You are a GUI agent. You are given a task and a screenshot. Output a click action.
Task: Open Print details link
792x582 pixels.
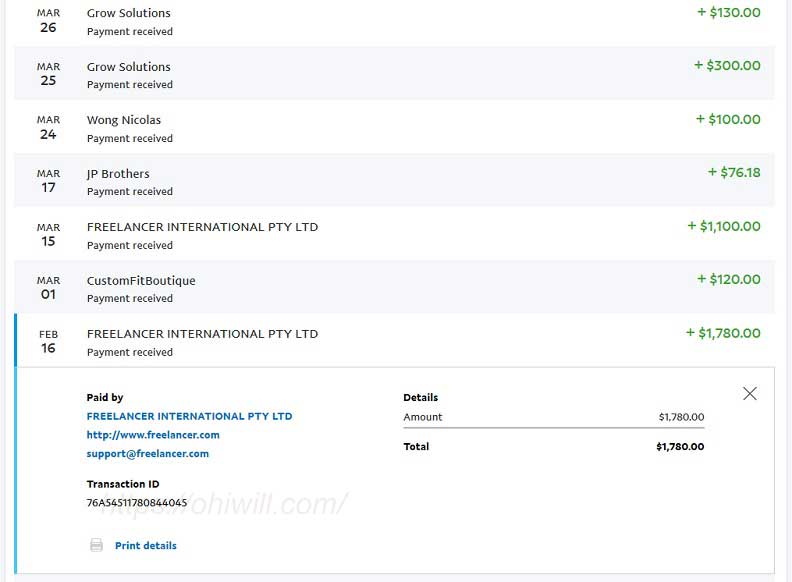(x=145, y=546)
